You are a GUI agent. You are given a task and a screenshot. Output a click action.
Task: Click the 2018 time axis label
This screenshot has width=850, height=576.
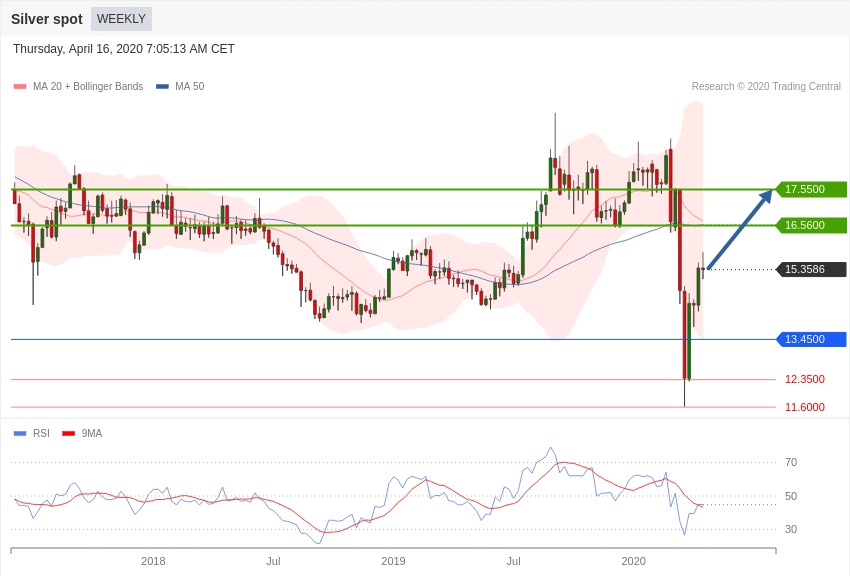tap(153, 561)
